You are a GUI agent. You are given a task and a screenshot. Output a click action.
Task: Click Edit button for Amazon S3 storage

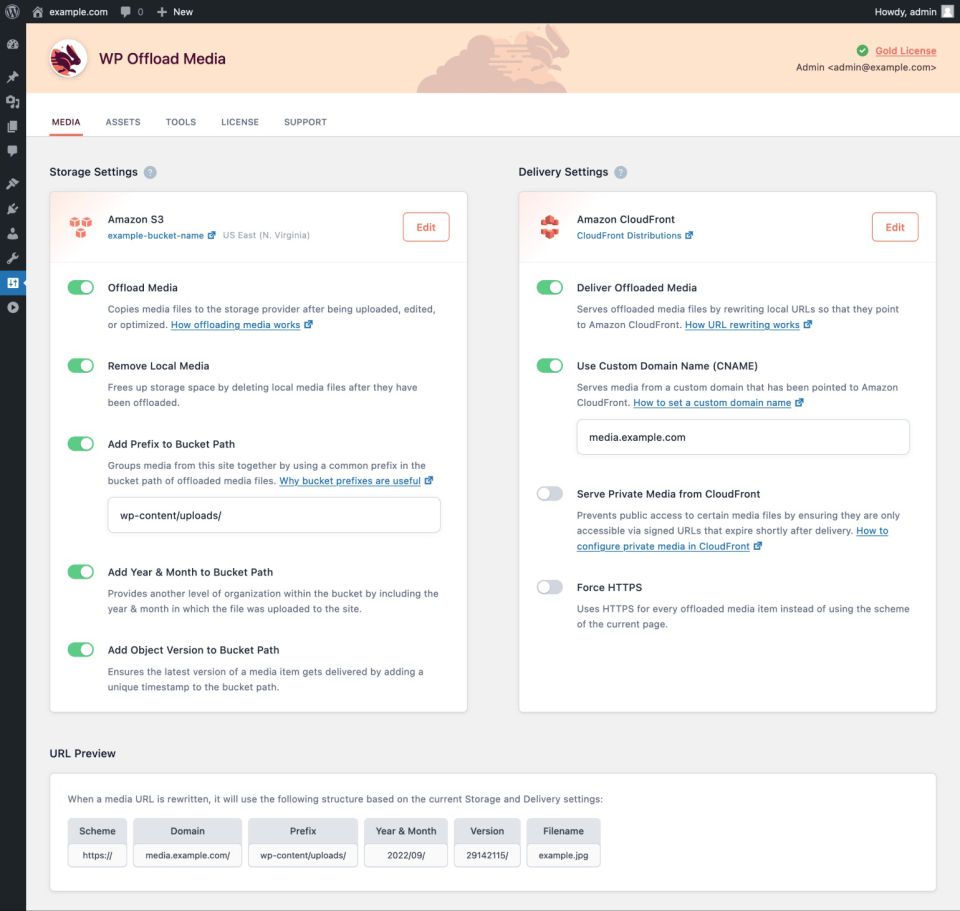(x=426, y=227)
